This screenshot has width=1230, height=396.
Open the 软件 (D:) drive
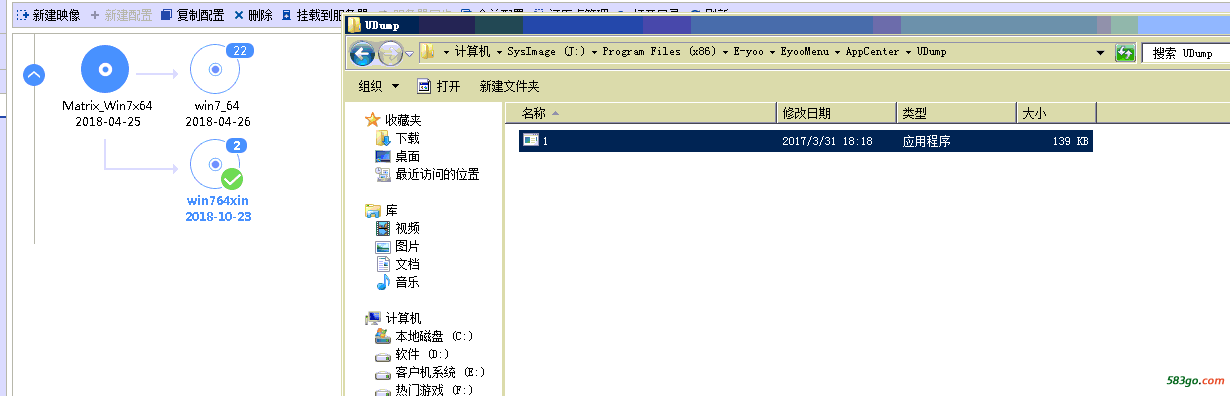[423, 354]
